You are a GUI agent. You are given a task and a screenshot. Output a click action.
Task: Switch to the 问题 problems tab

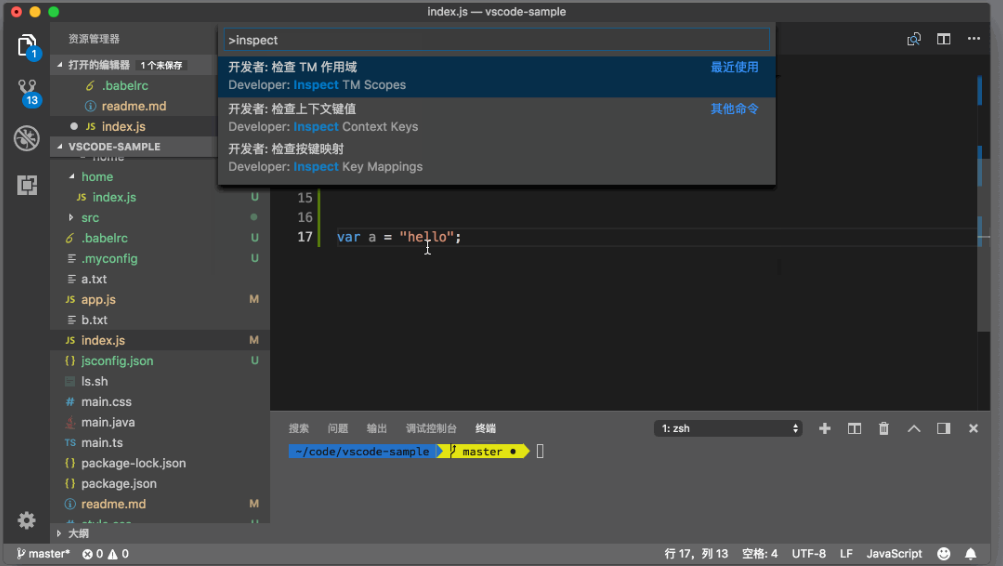tap(338, 428)
